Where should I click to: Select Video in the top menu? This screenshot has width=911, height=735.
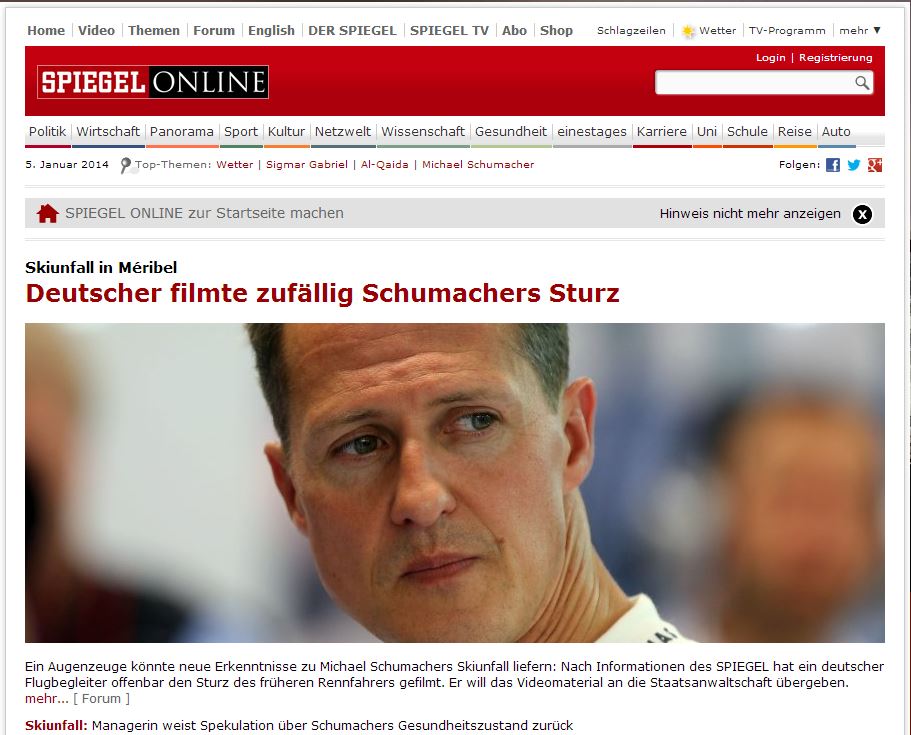(x=96, y=30)
